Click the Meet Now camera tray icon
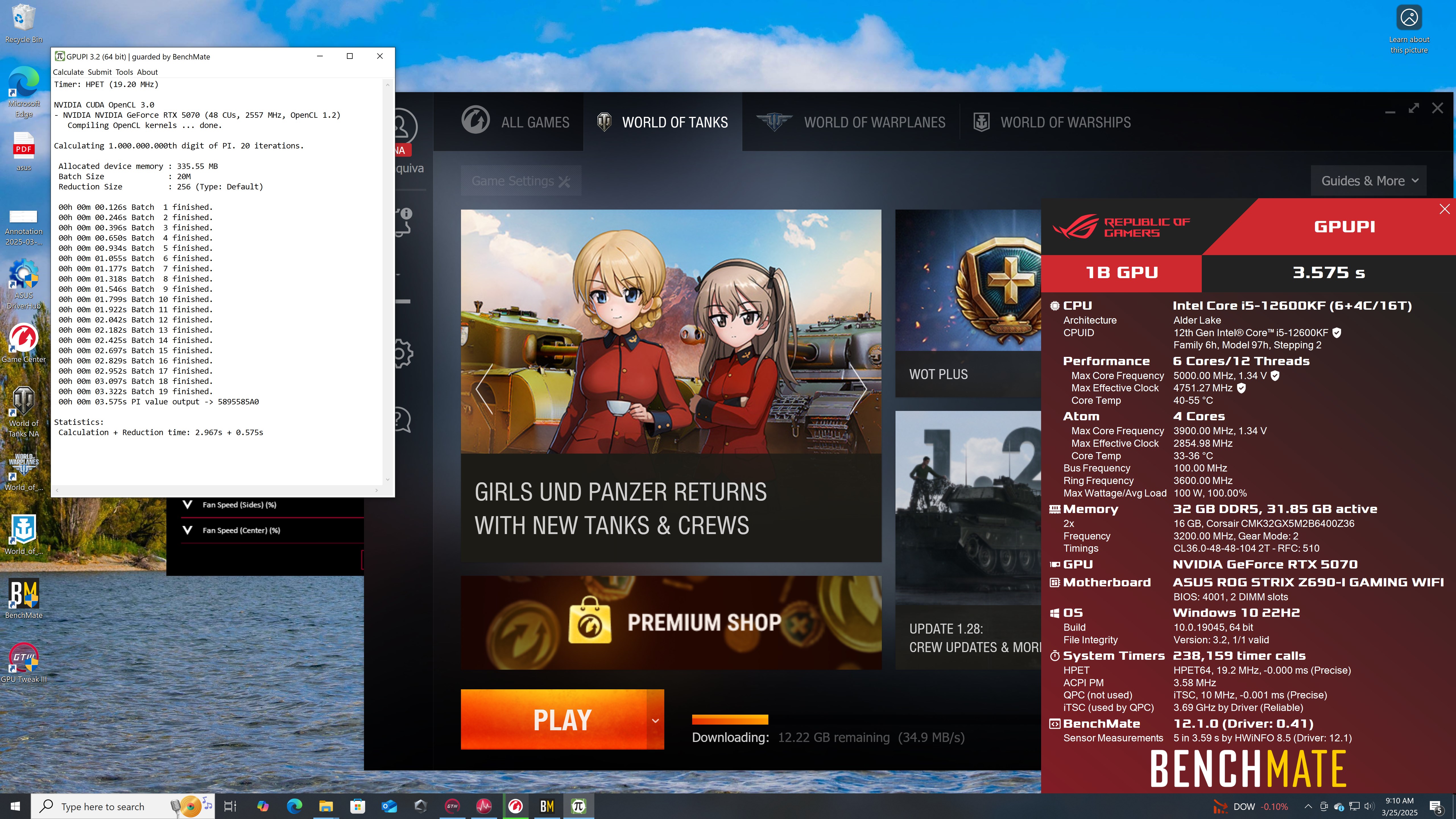Image resolution: width=1456 pixels, height=819 pixels. point(1324,806)
